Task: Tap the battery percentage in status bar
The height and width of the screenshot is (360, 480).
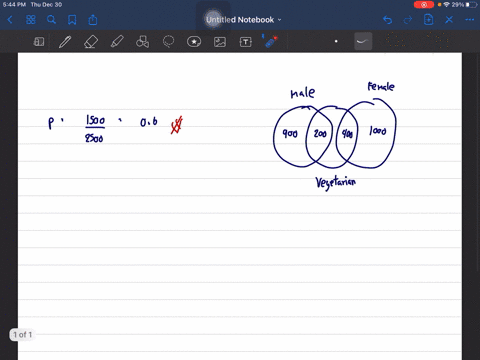Action: click(458, 5)
